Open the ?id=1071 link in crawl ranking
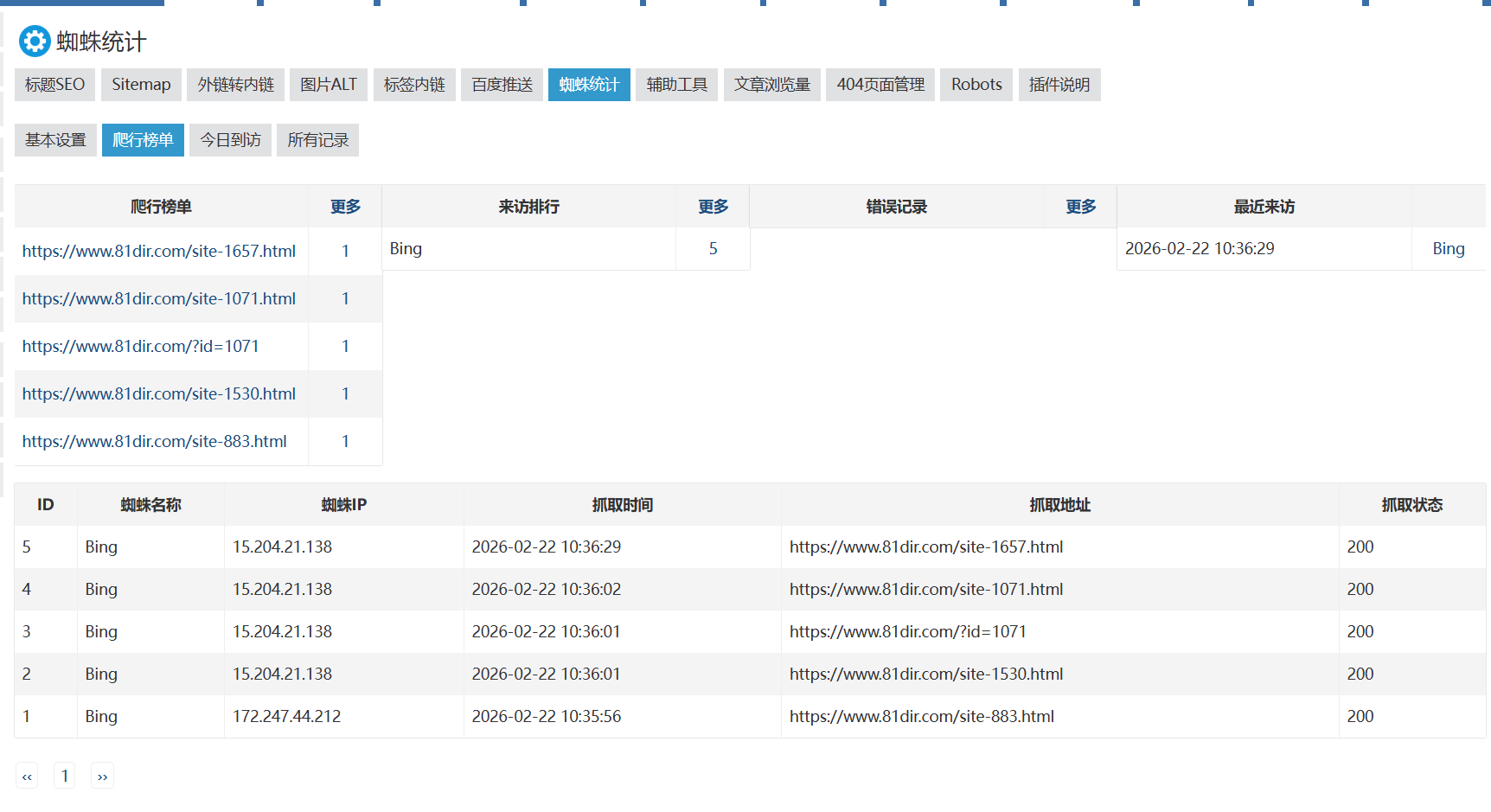This screenshot has width=1491, height=812. (140, 347)
